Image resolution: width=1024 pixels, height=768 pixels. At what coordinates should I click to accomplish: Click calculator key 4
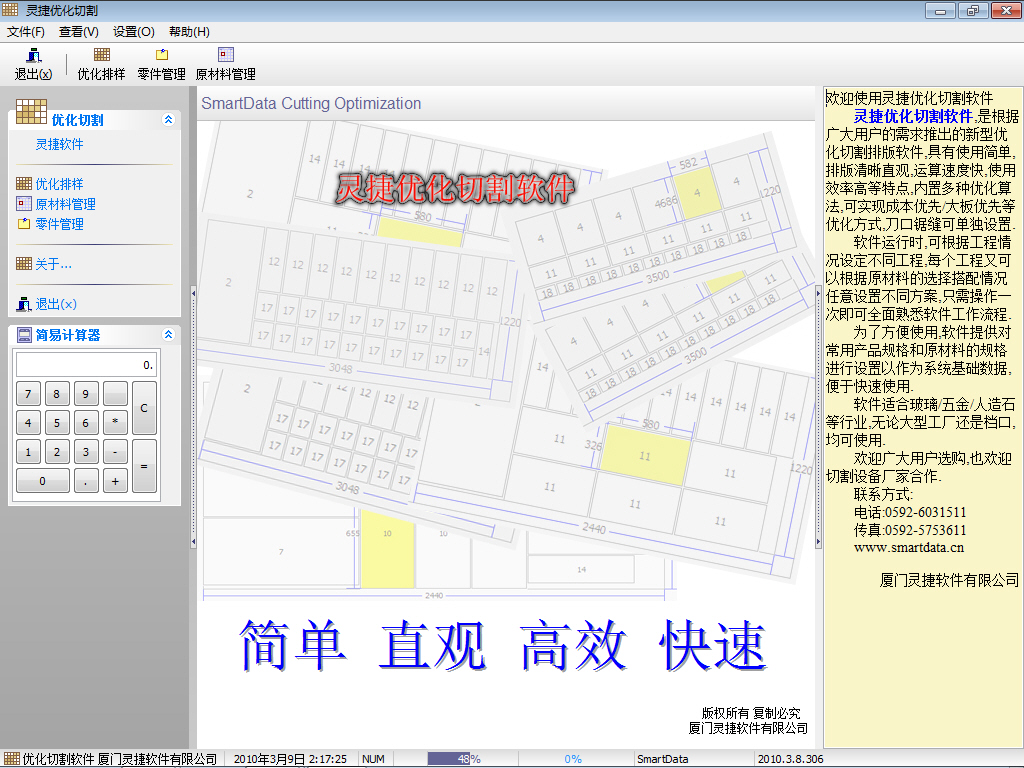pos(28,423)
